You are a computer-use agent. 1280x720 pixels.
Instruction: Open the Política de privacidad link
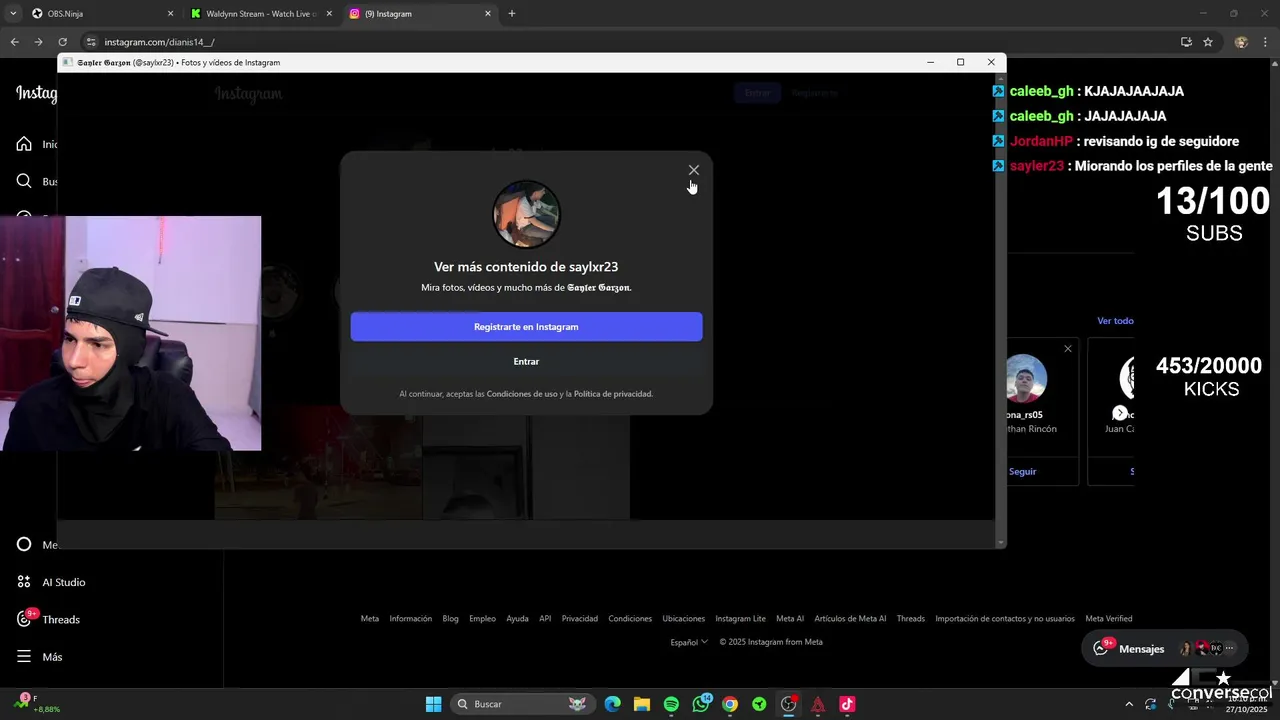[x=613, y=394]
